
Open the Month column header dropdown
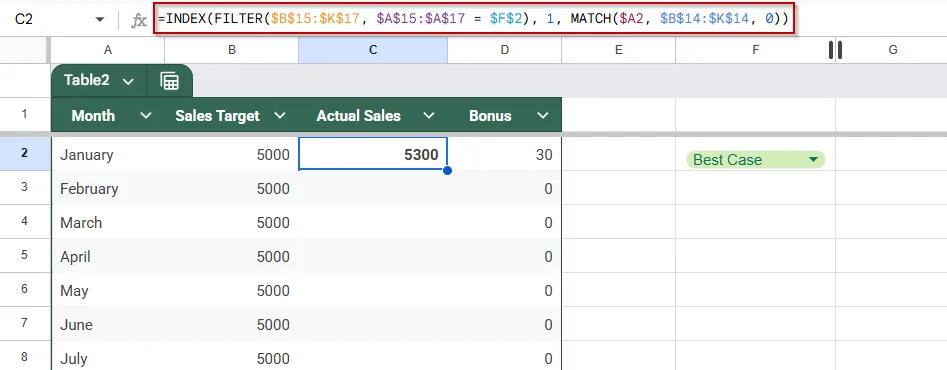(x=146, y=116)
